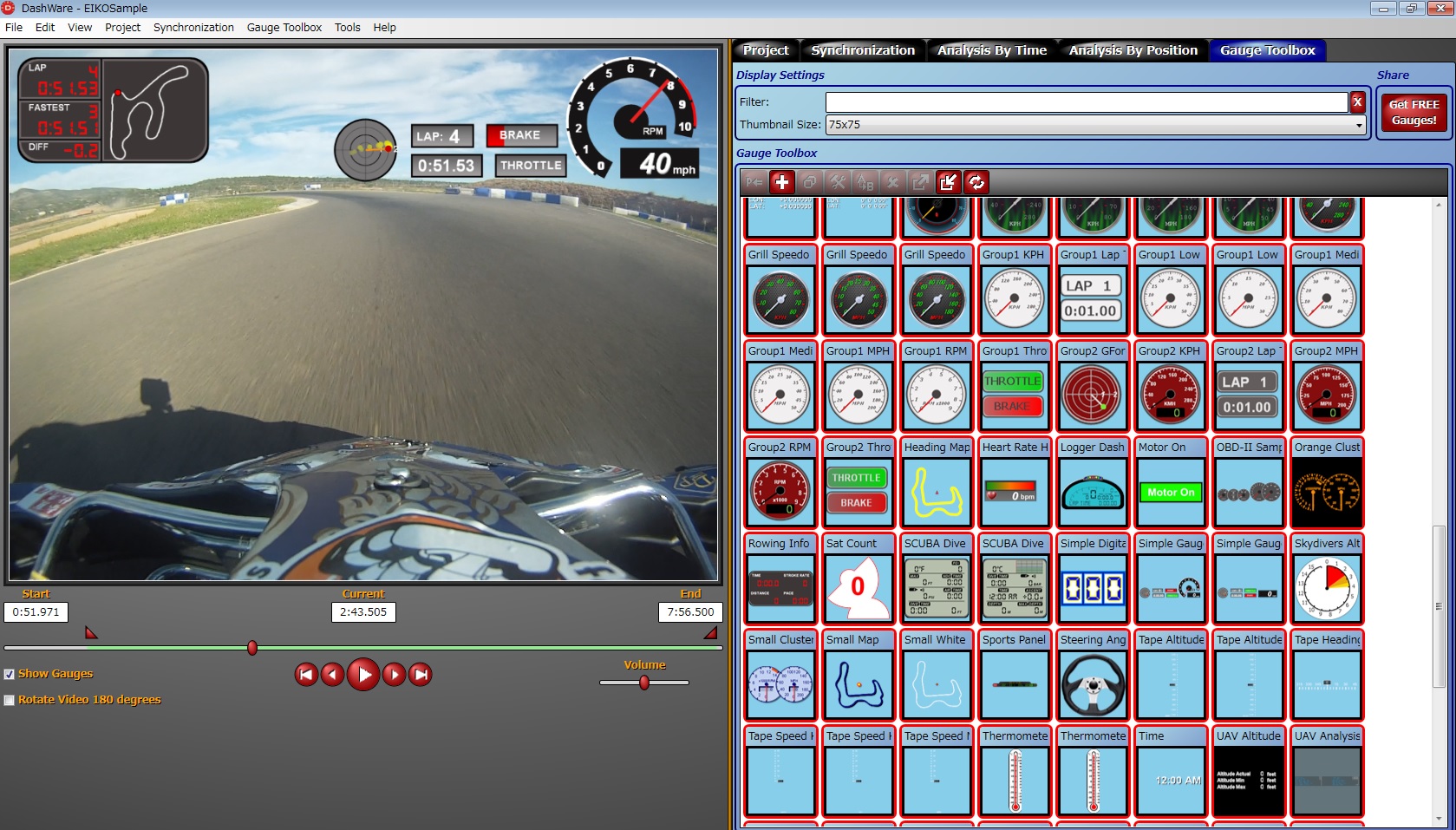Open the Help menu
The width and height of the screenshot is (1456, 830).
385,27
